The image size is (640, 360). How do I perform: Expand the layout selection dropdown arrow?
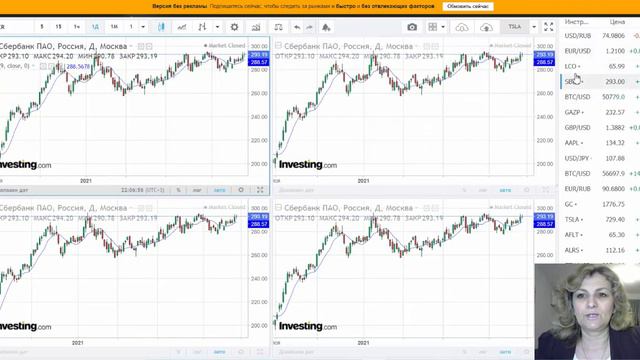(443, 27)
